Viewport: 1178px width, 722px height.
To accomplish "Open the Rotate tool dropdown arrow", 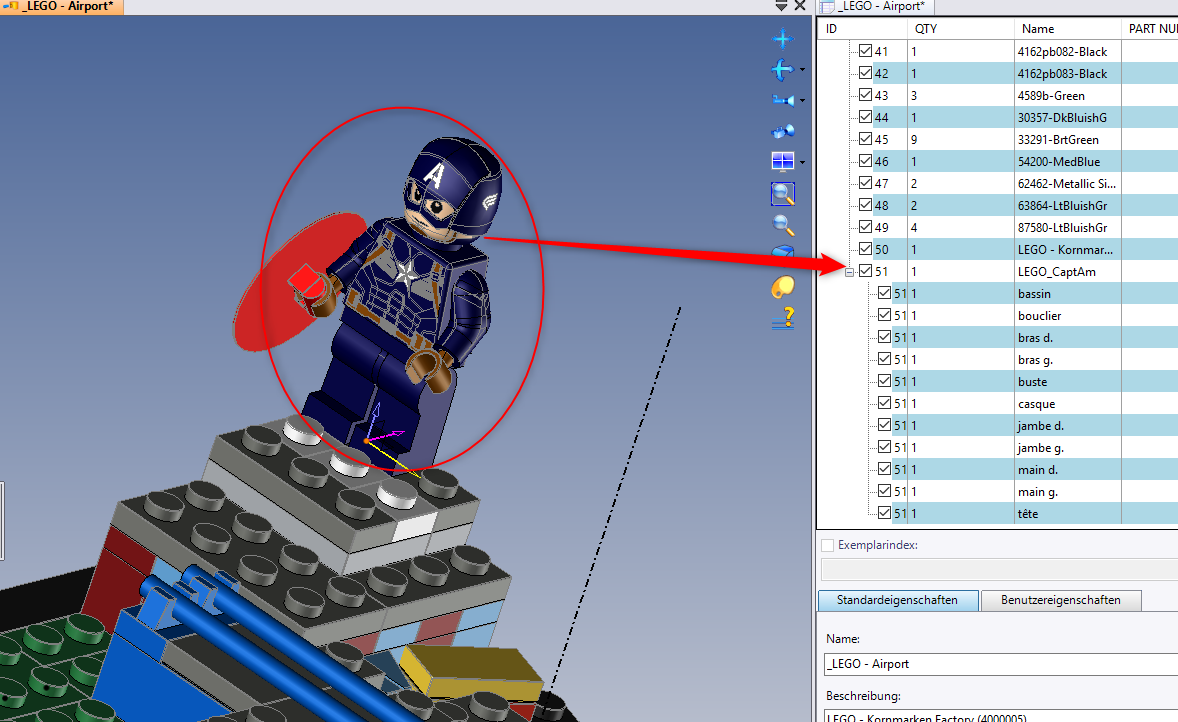I will tap(802, 70).
